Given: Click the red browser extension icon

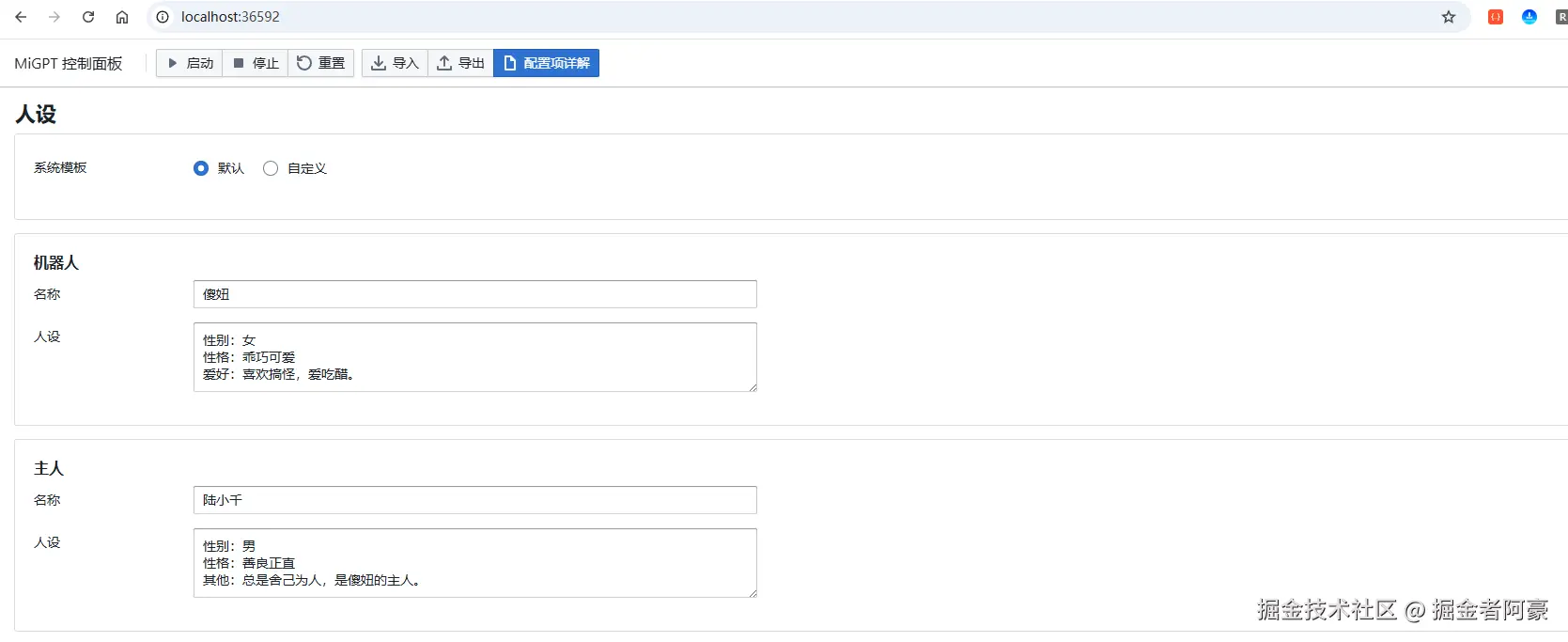Looking at the screenshot, I should point(1496,17).
